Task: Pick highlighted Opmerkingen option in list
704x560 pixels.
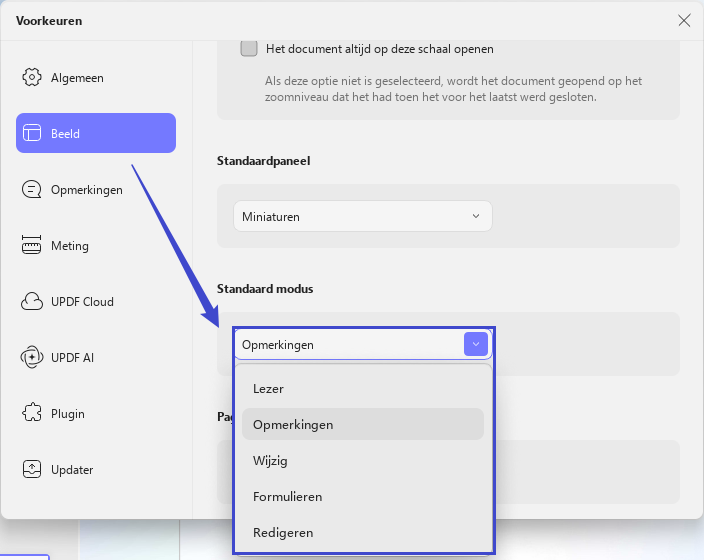Action: [x=363, y=424]
